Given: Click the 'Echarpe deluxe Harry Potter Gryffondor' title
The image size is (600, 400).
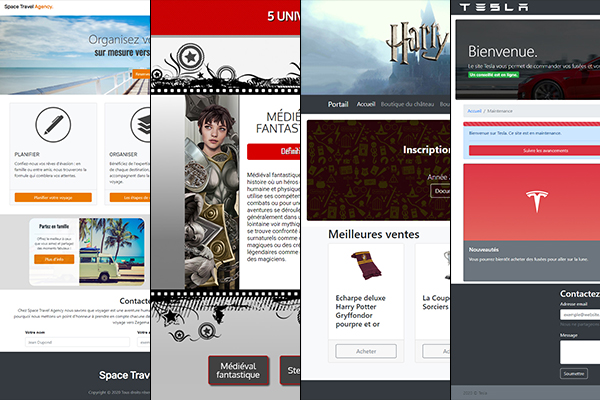Looking at the screenshot, I should coord(360,311).
